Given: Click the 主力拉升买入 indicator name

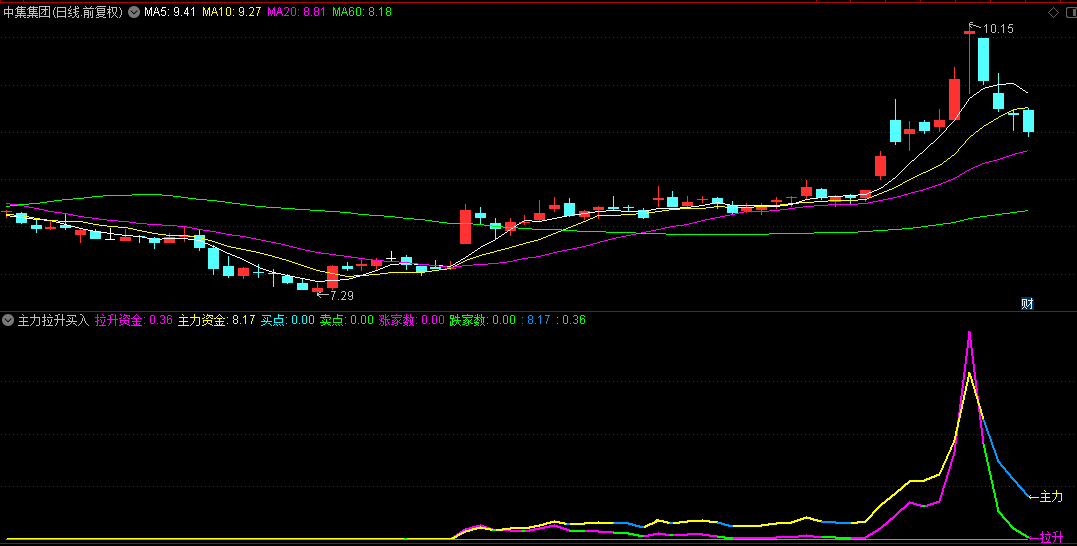Looking at the screenshot, I should (54, 320).
